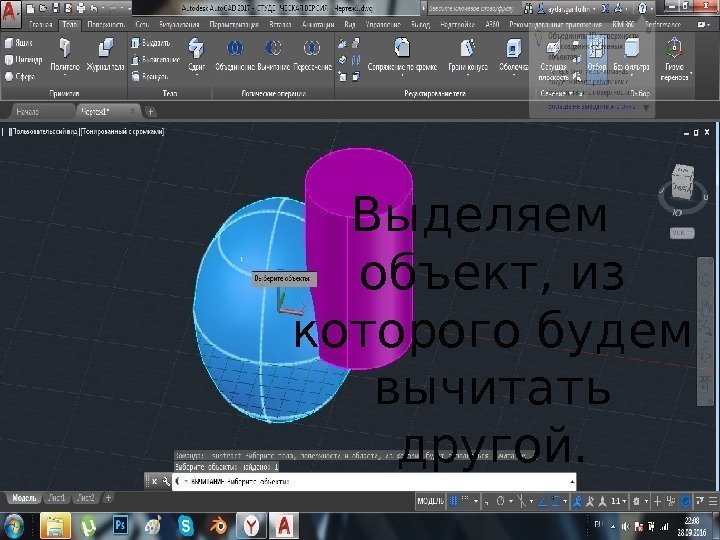This screenshot has width=720, height=540.
Task: Add a new layout with plus button
Action: click(x=108, y=498)
